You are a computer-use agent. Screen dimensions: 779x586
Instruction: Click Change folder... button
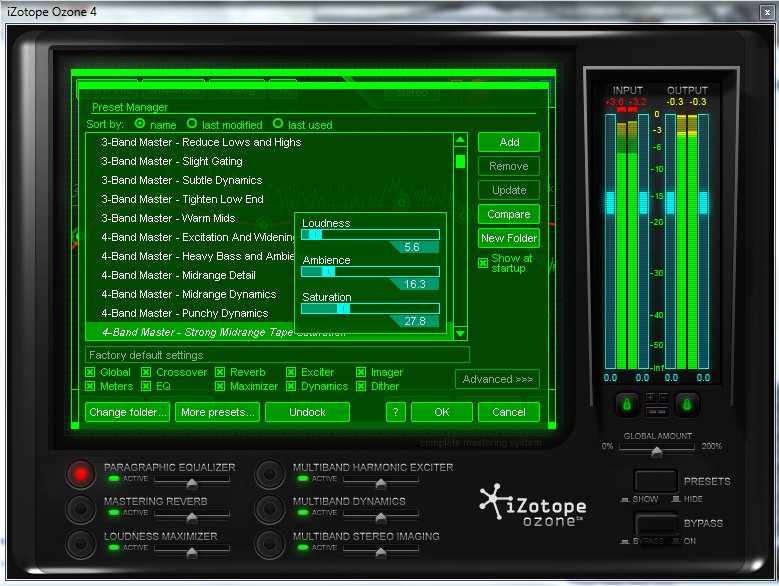coord(127,412)
